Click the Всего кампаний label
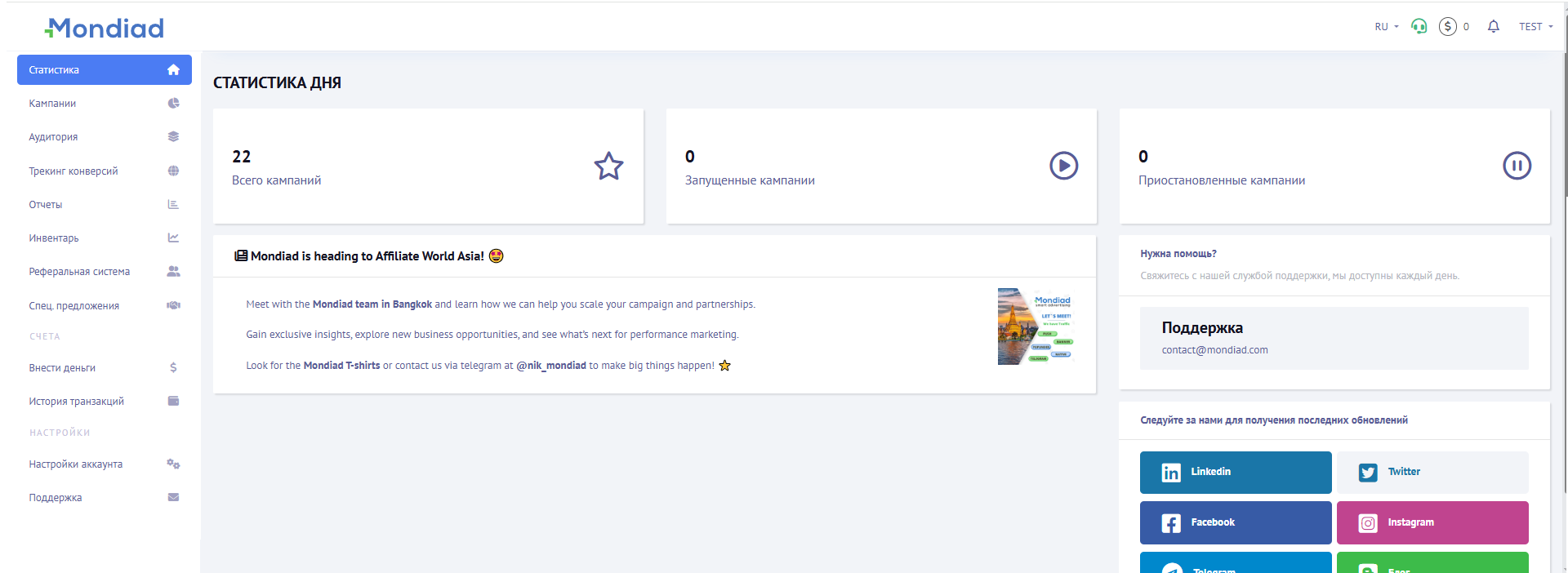 click(x=276, y=180)
